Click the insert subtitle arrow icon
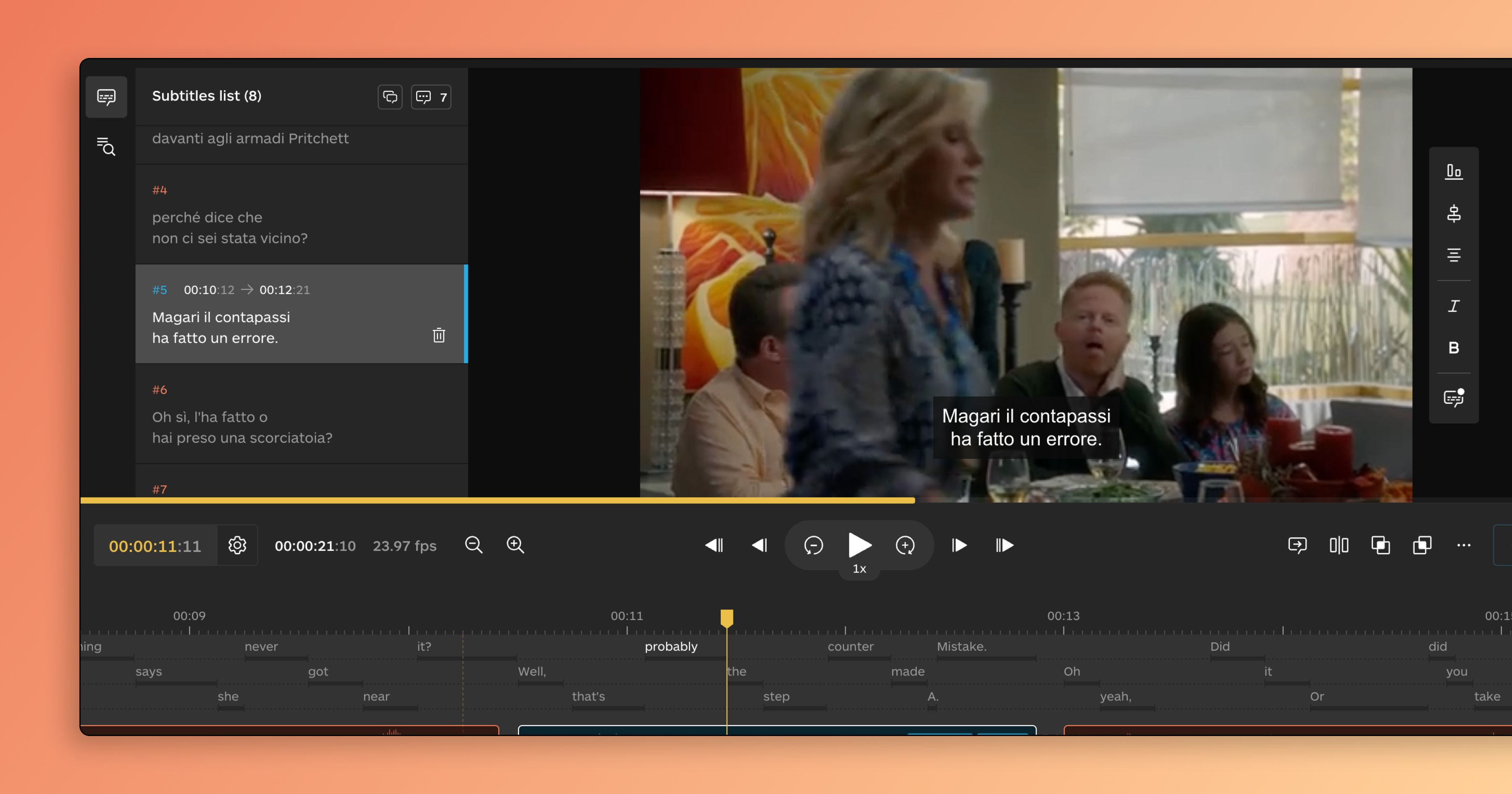1512x794 pixels. pyautogui.click(x=1297, y=546)
